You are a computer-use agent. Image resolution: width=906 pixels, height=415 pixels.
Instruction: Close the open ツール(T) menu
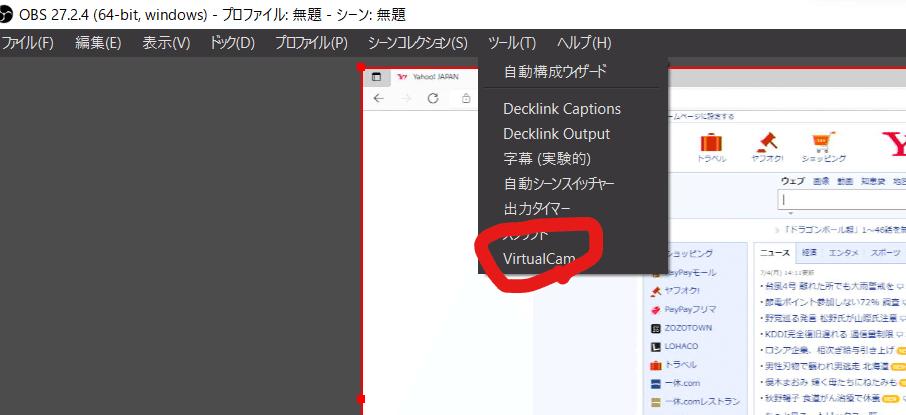click(512, 43)
